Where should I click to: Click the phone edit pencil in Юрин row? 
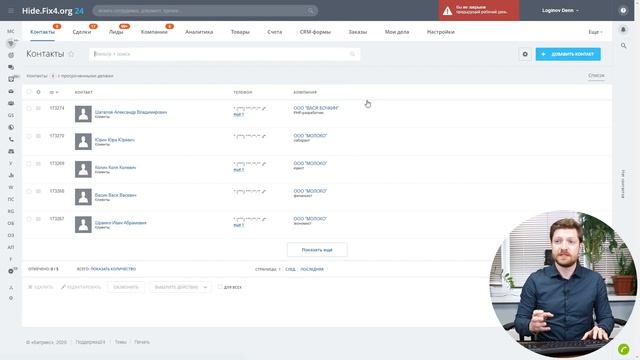[x=264, y=136]
